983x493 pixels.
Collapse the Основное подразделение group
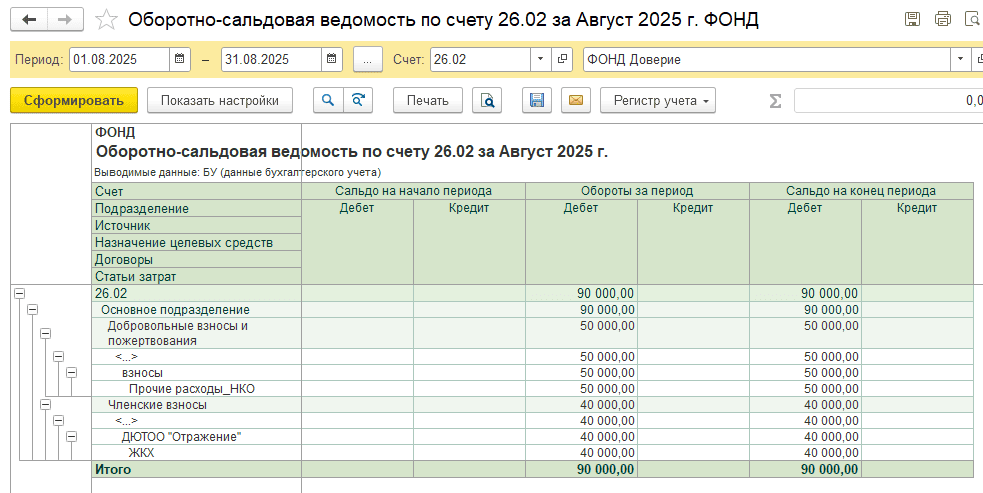point(32,309)
